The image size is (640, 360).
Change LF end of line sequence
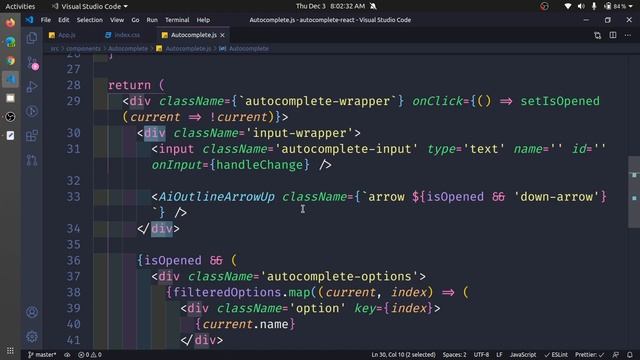(499, 355)
